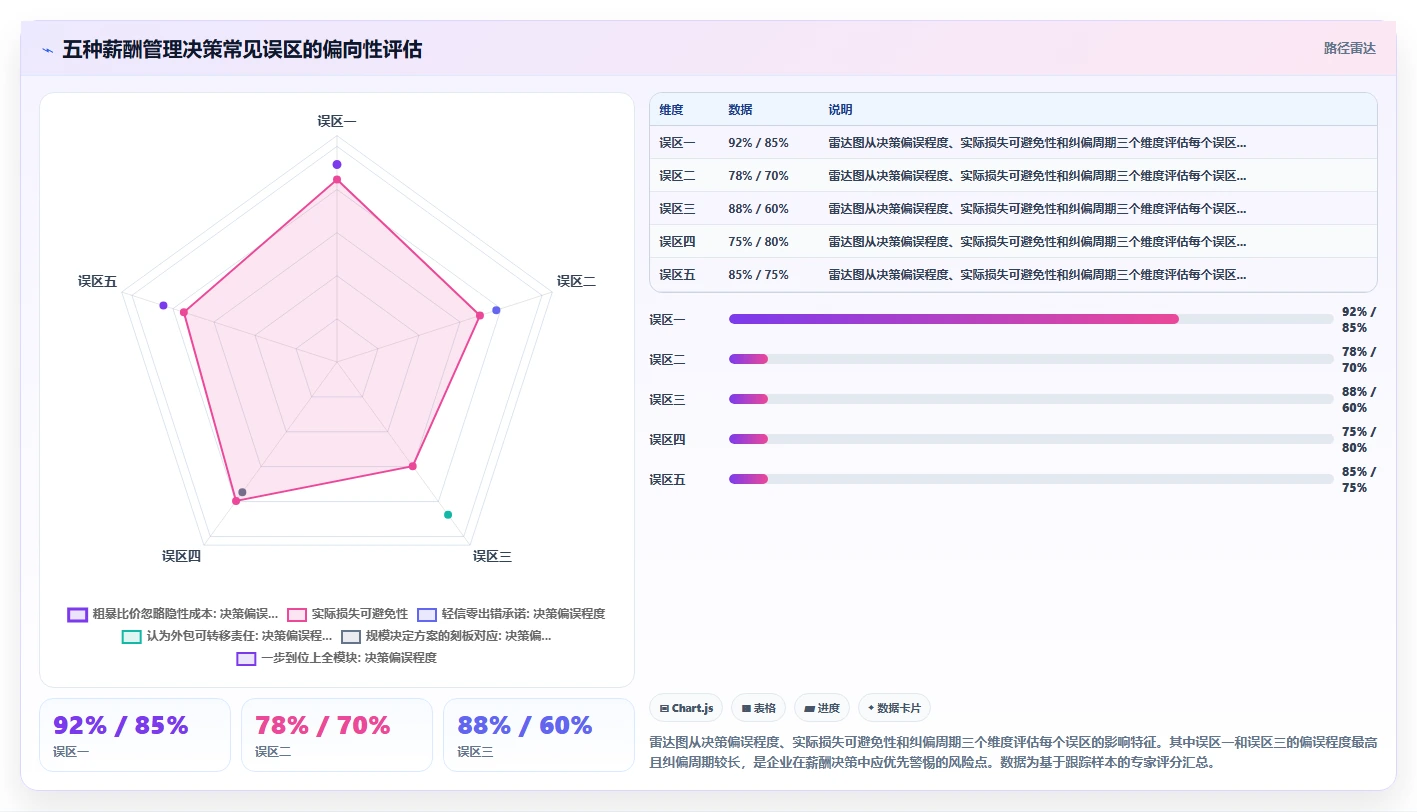Click the blue data point near radar axis 误区二
Viewport: 1417px width, 812px height.
pos(496,310)
